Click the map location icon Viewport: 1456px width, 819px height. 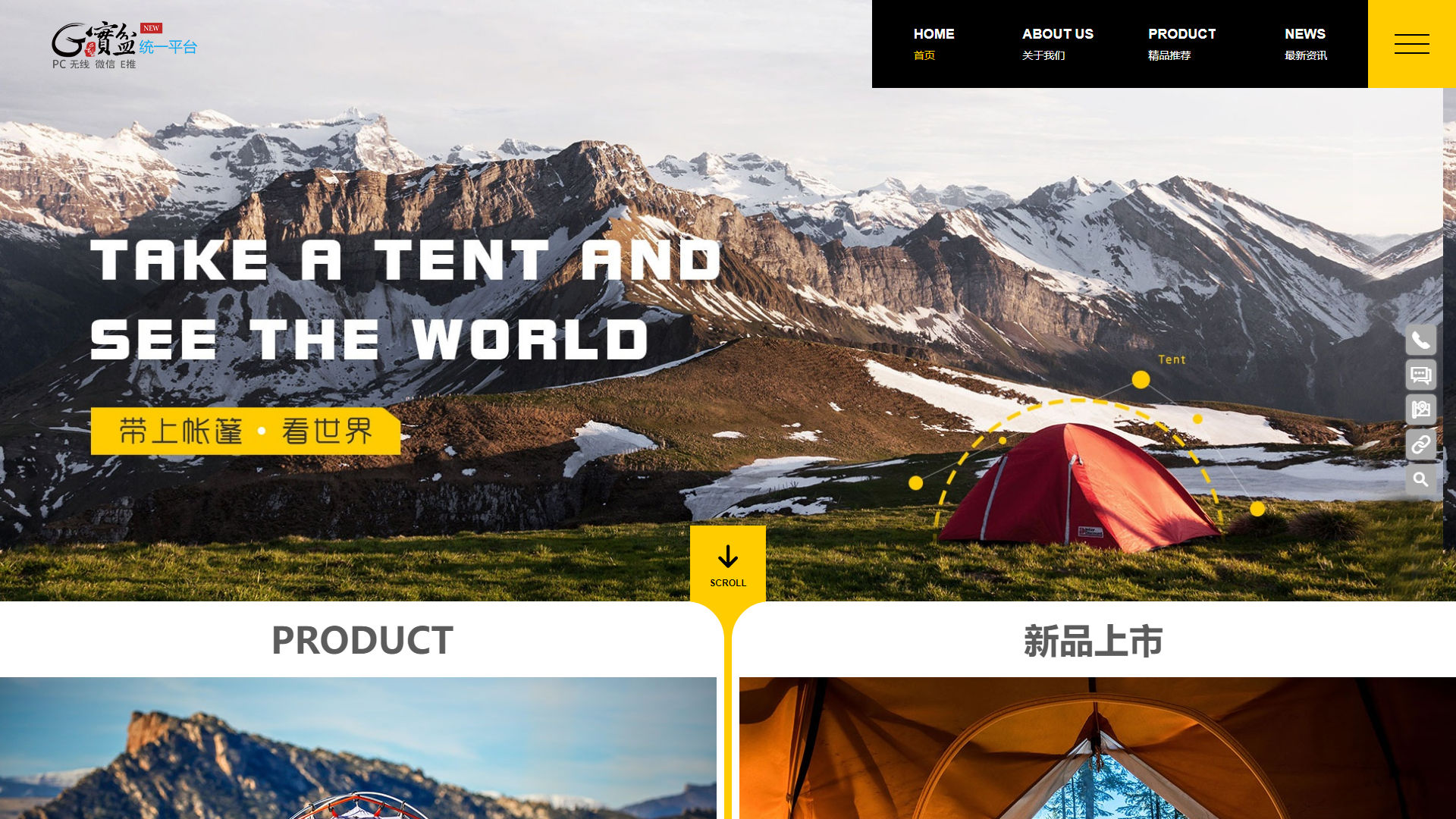1420,409
